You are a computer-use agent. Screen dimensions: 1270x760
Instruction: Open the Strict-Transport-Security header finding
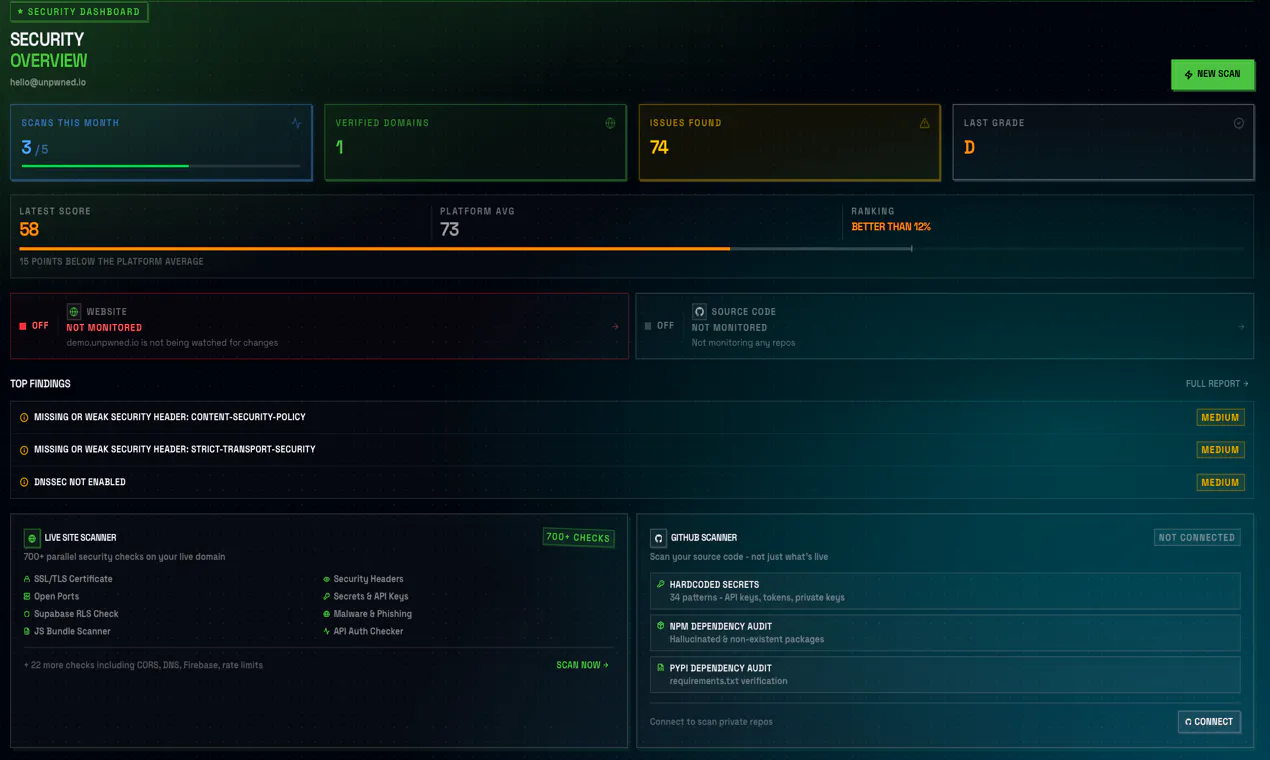pyautogui.click(x=632, y=450)
